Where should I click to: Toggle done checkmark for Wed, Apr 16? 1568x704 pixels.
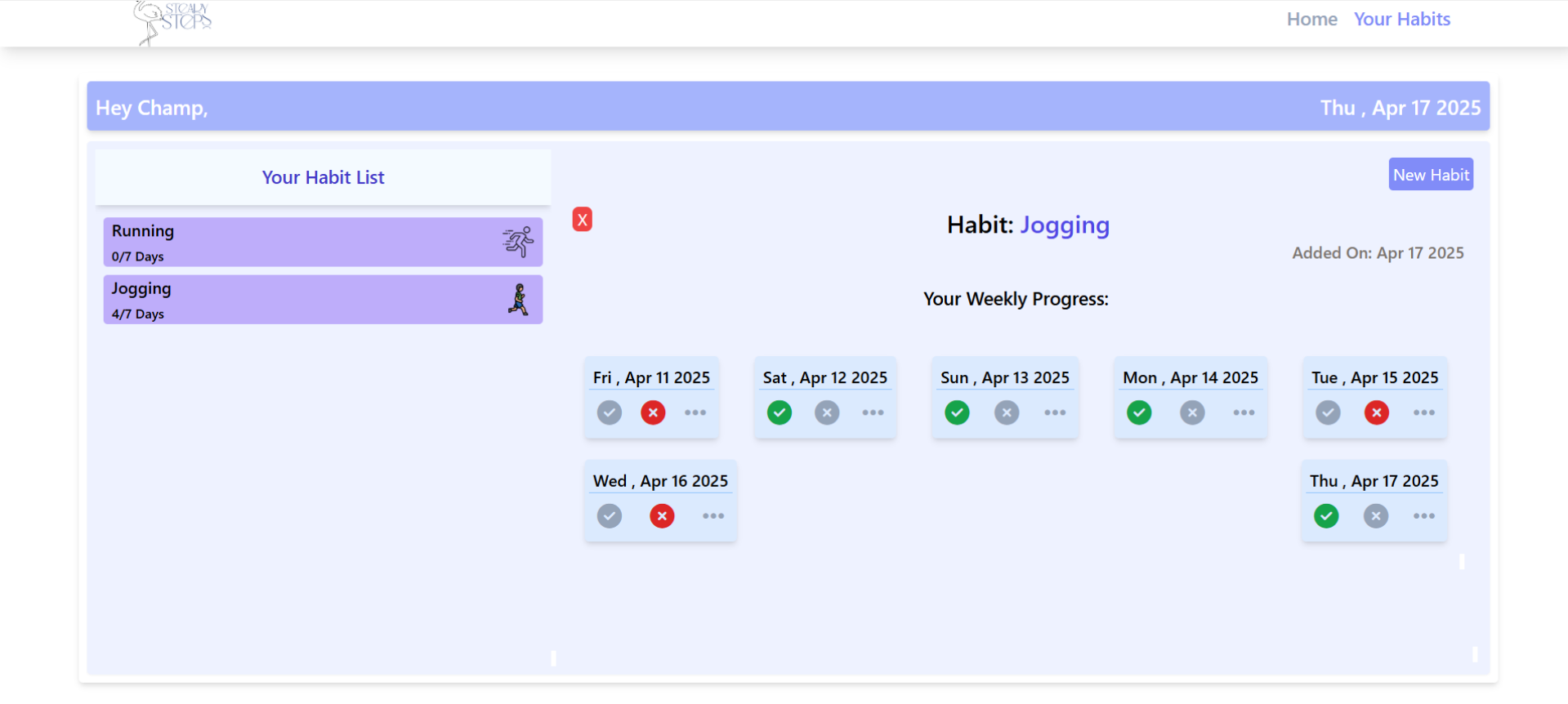(x=609, y=516)
